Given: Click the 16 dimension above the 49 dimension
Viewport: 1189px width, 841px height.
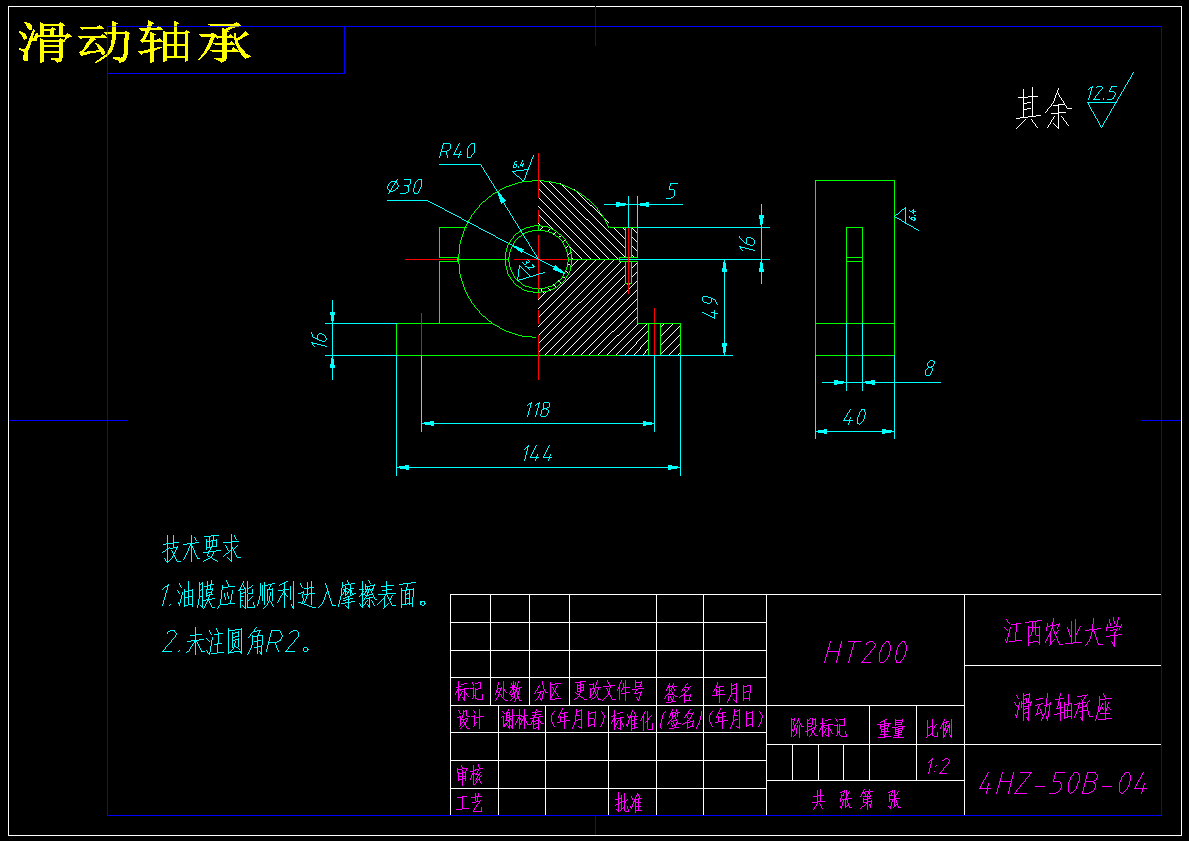Looking at the screenshot, I should [x=748, y=243].
